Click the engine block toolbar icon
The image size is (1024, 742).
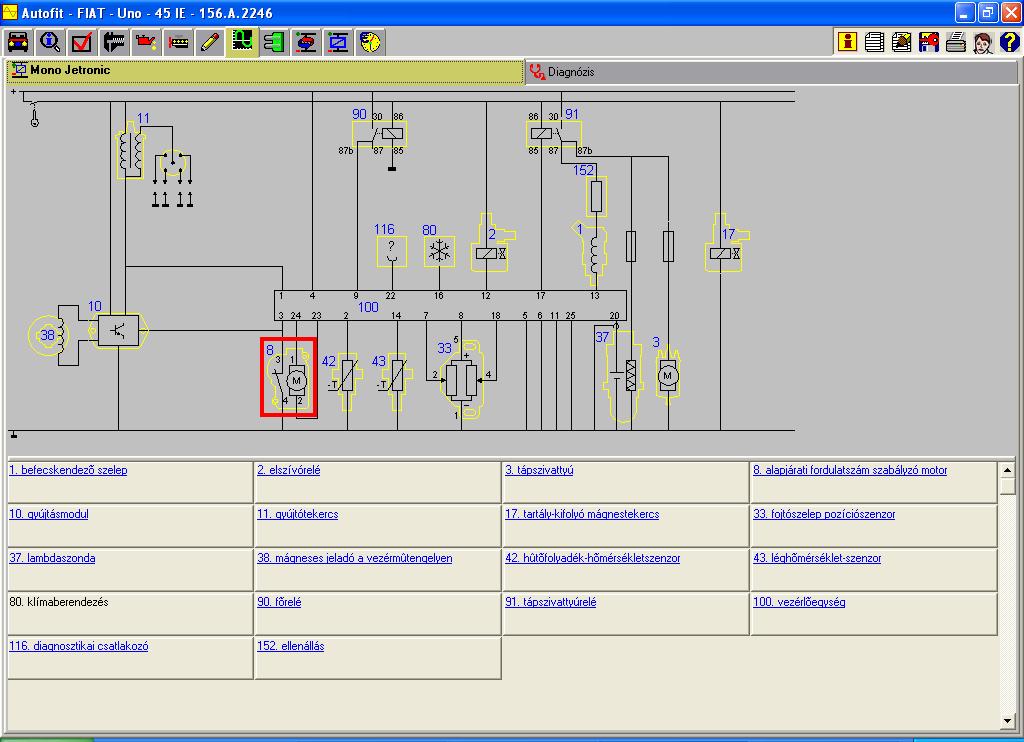(178, 42)
